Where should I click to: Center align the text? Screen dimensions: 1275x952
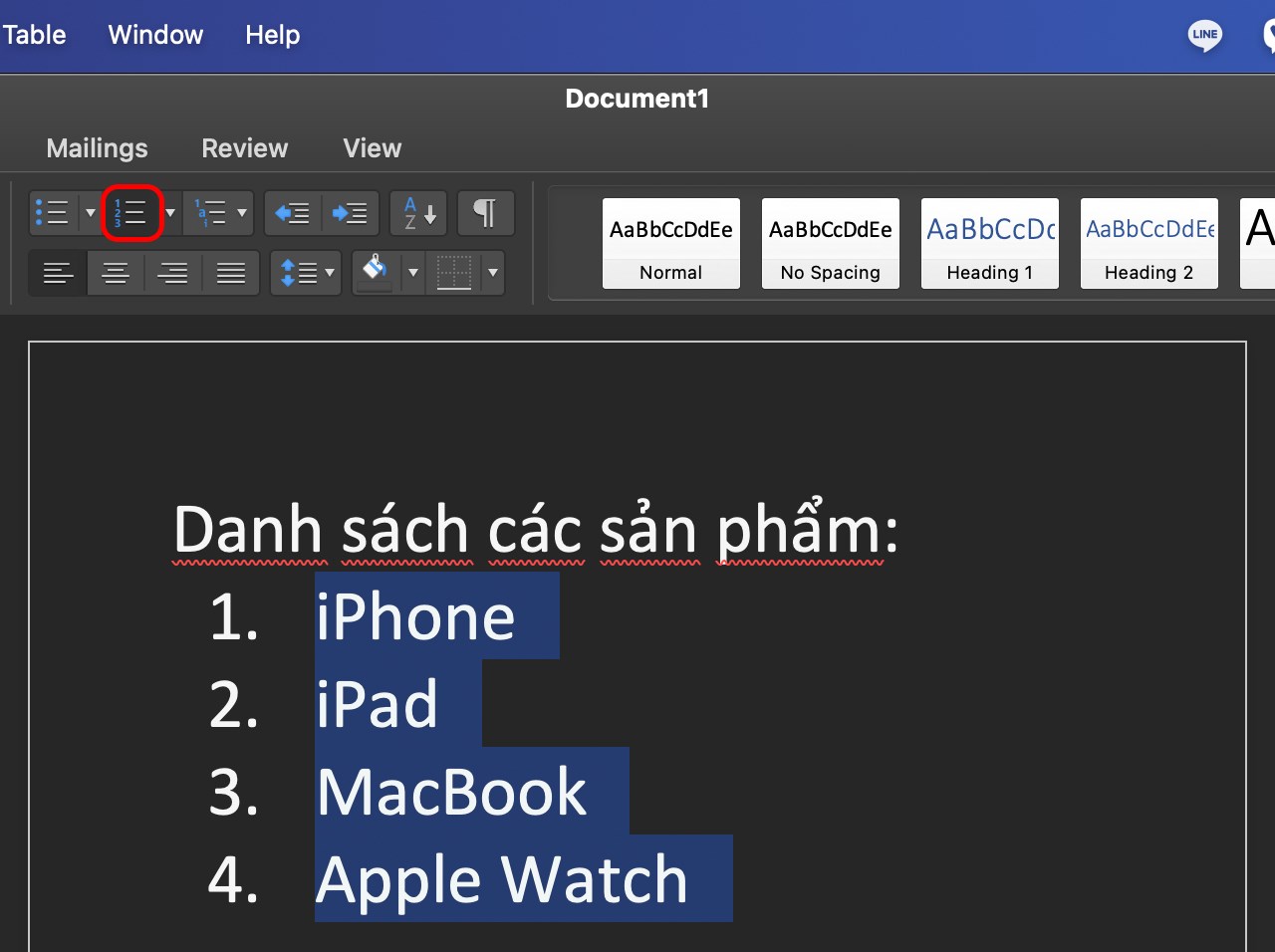(117, 272)
